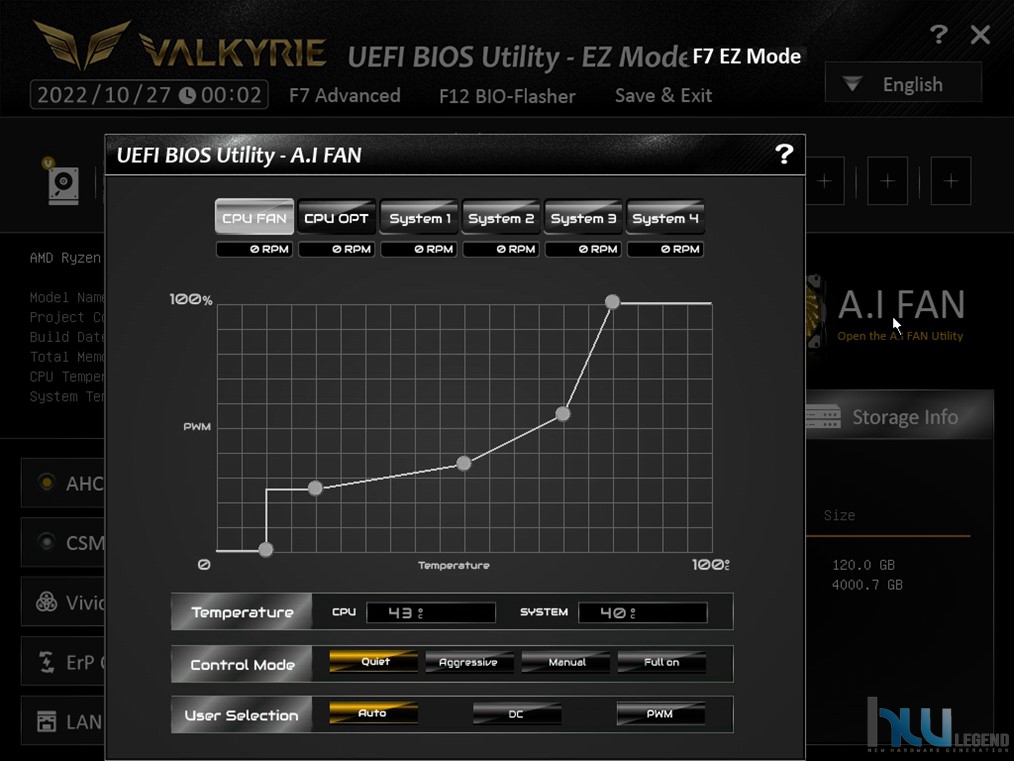Click the 0 RPM readout under System 4
The image size is (1014, 761).
[665, 249]
